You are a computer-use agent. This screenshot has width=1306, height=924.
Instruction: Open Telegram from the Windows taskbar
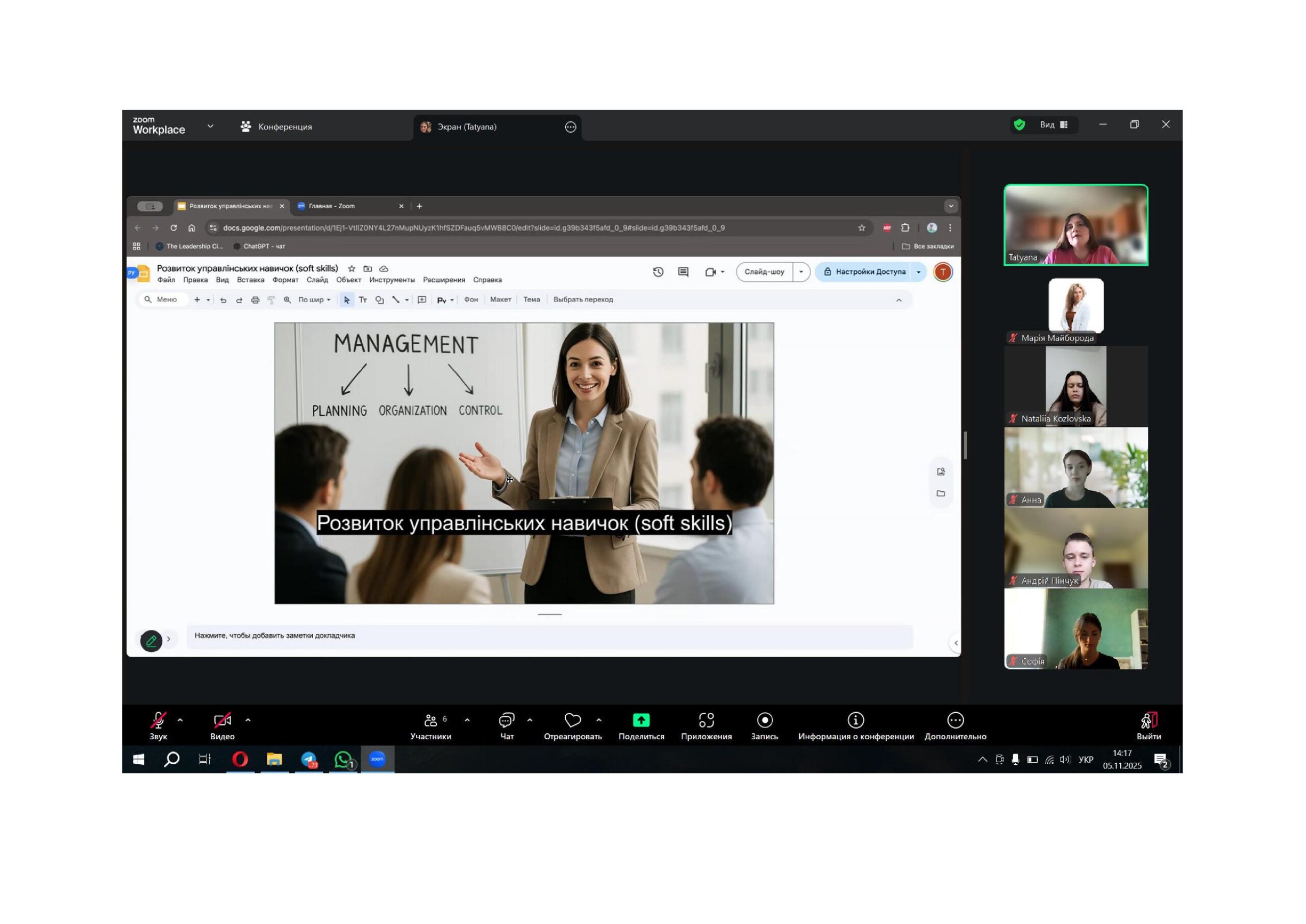pyautogui.click(x=309, y=759)
